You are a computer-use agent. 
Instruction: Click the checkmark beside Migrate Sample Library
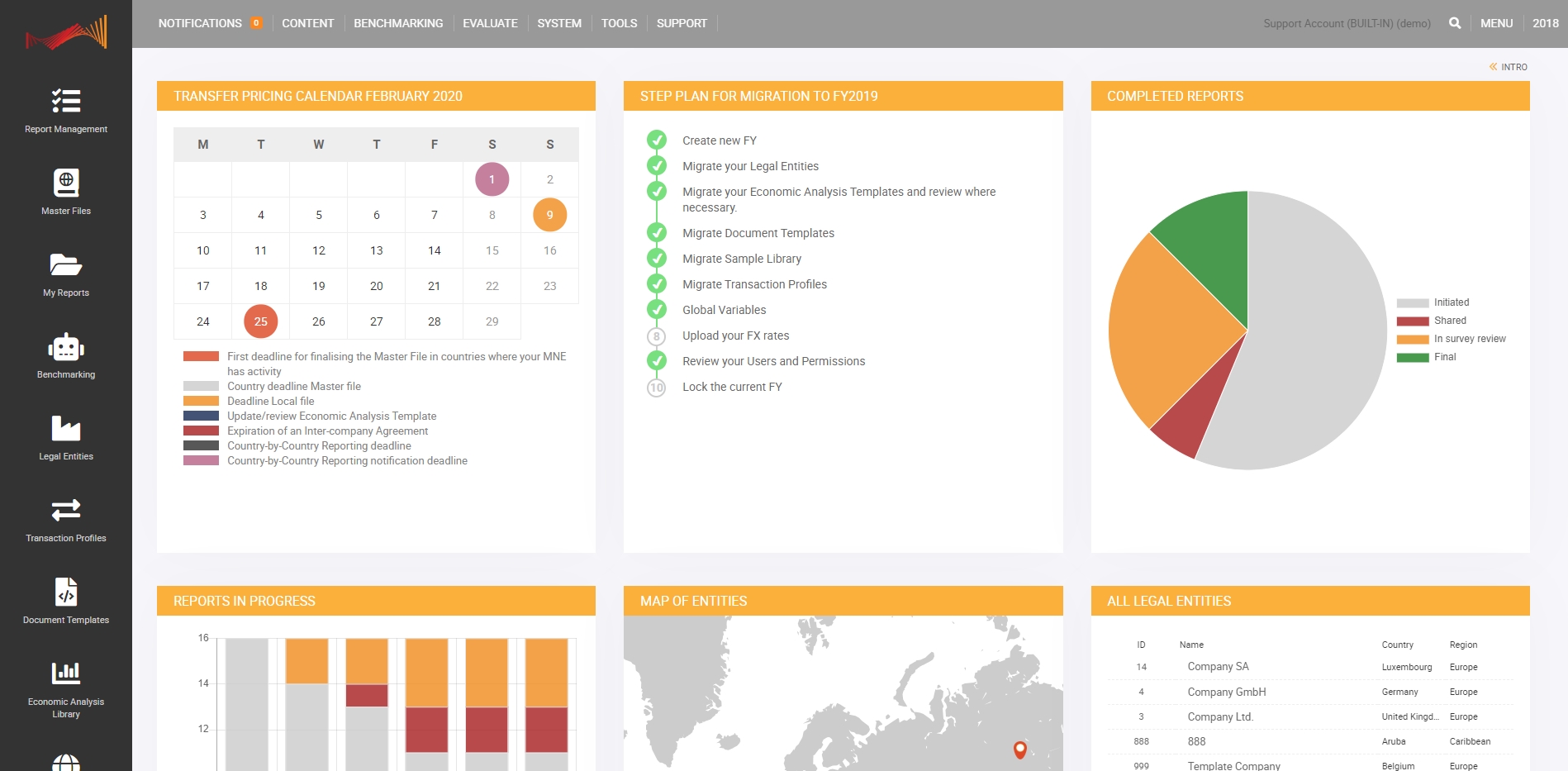click(x=657, y=258)
